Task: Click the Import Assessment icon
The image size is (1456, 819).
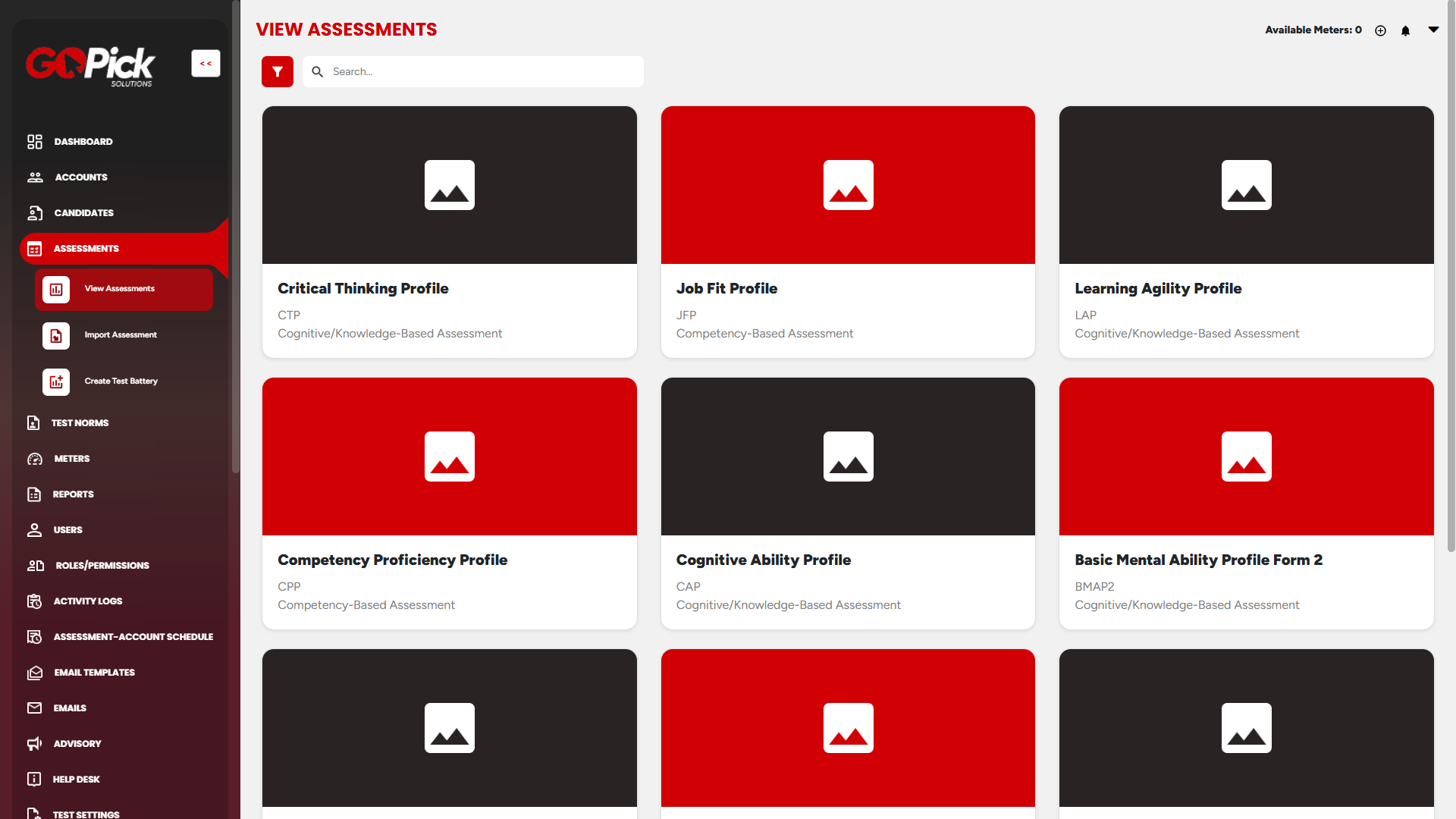Action: click(x=56, y=336)
